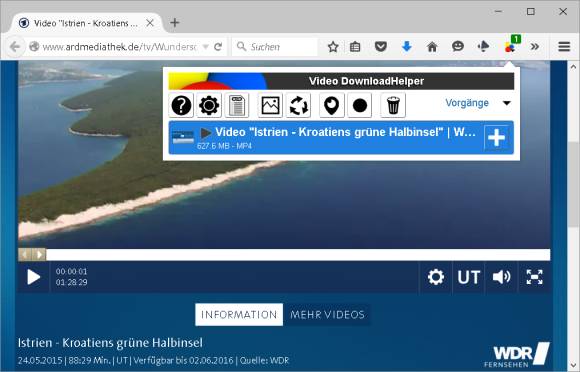Open the URL bar history dropdown arrow
The height and width of the screenshot is (372, 580).
pos(206,47)
